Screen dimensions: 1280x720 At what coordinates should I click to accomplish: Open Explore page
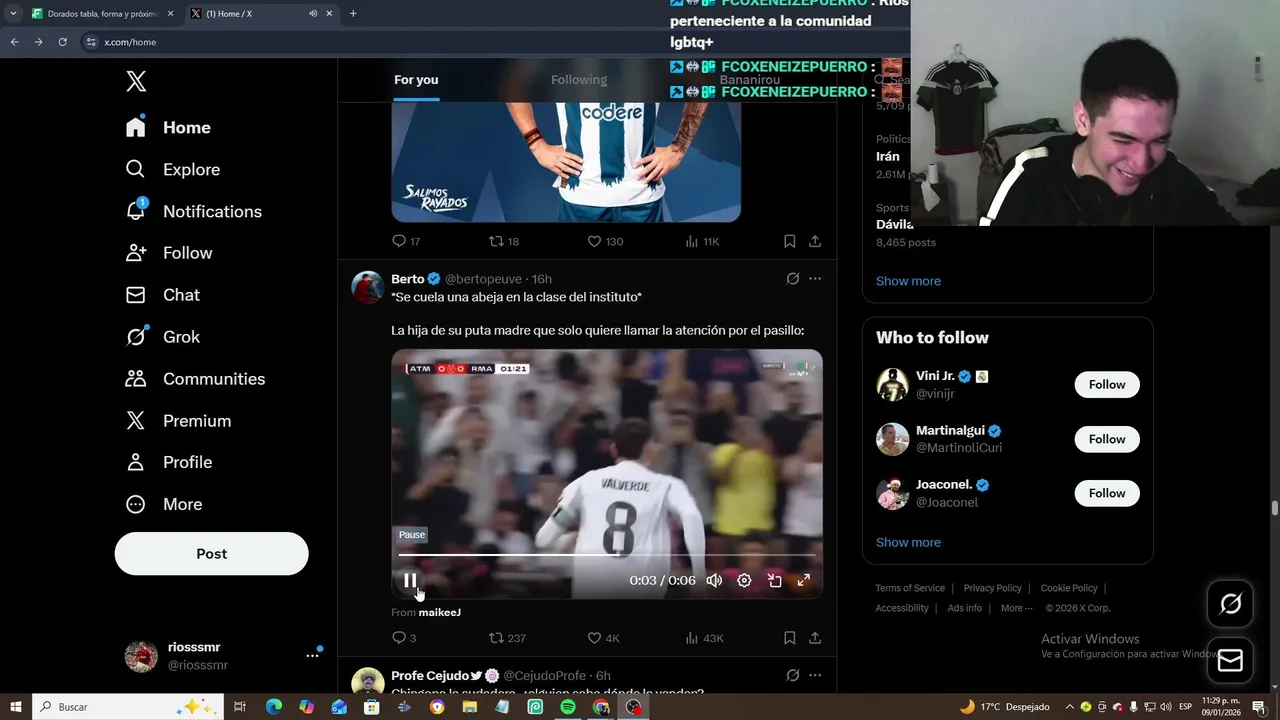172,169
